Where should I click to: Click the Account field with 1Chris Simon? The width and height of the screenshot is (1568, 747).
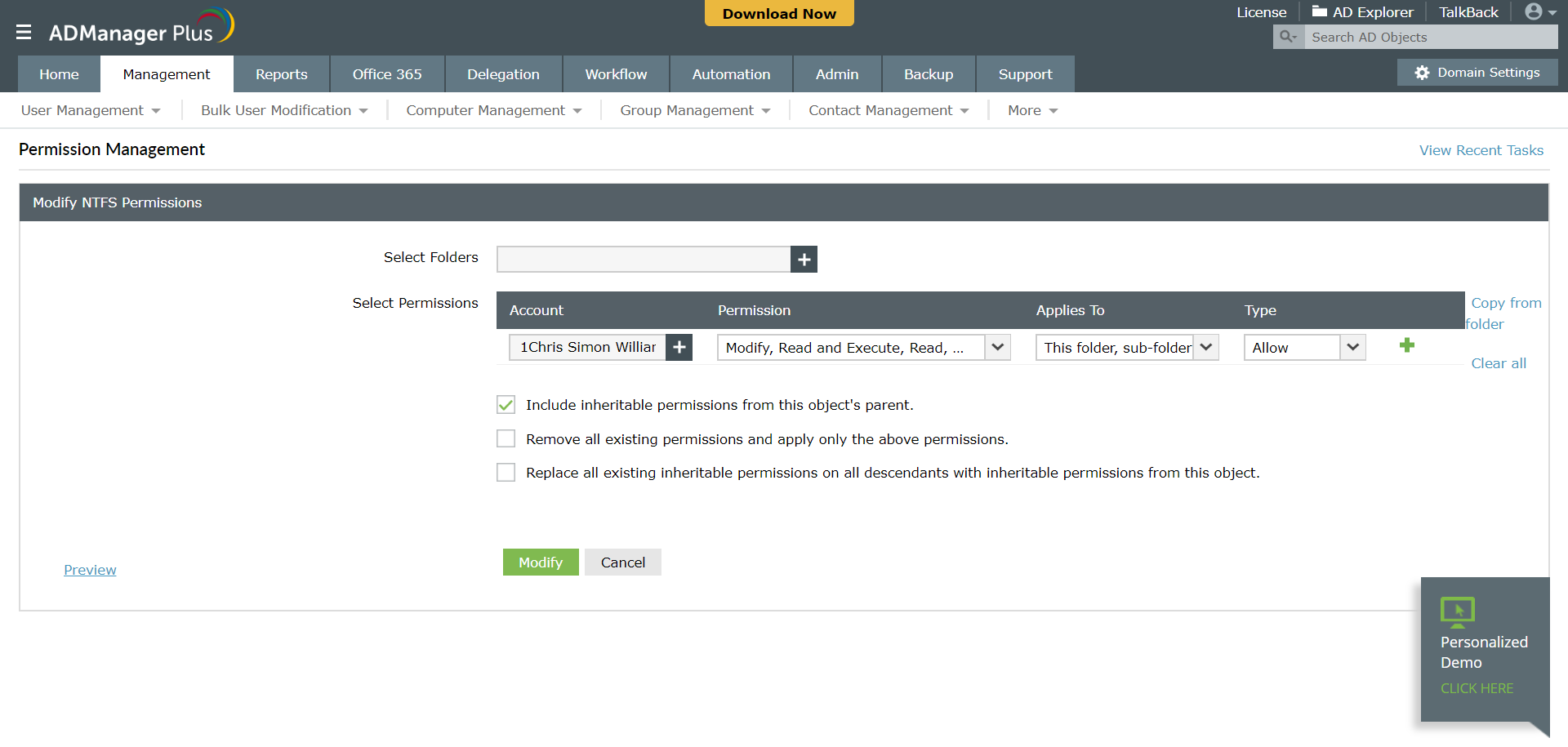pos(587,347)
